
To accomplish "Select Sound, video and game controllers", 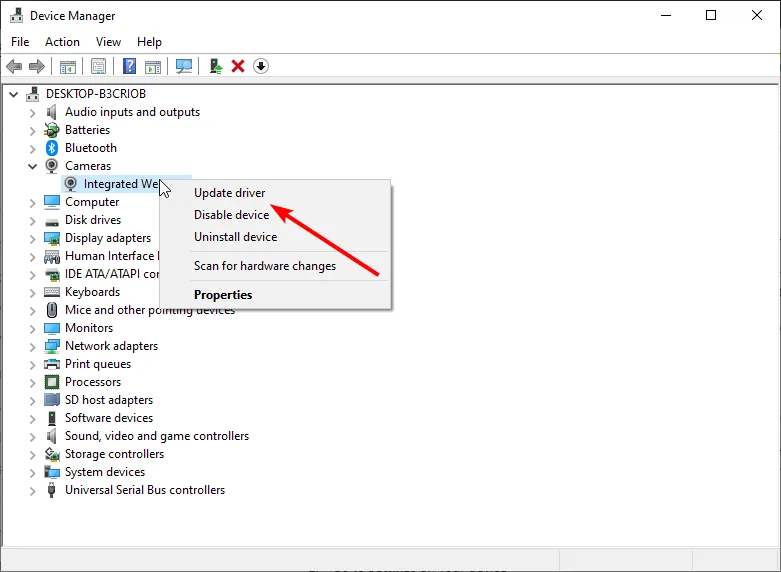I will tap(157, 436).
